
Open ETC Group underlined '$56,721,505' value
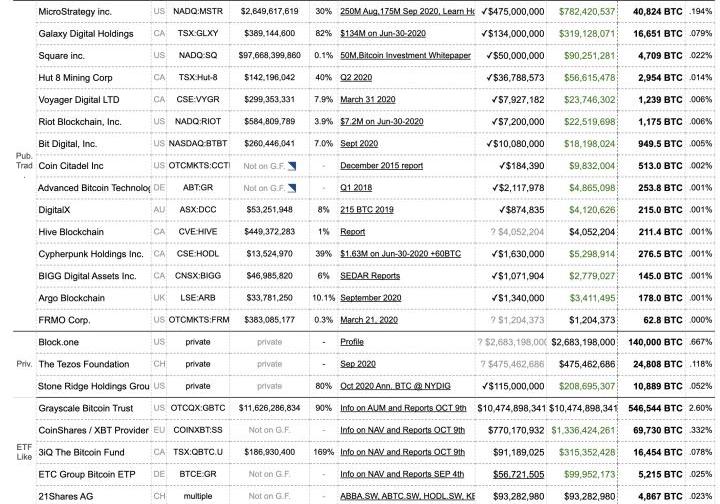pyautogui.click(x=518, y=474)
